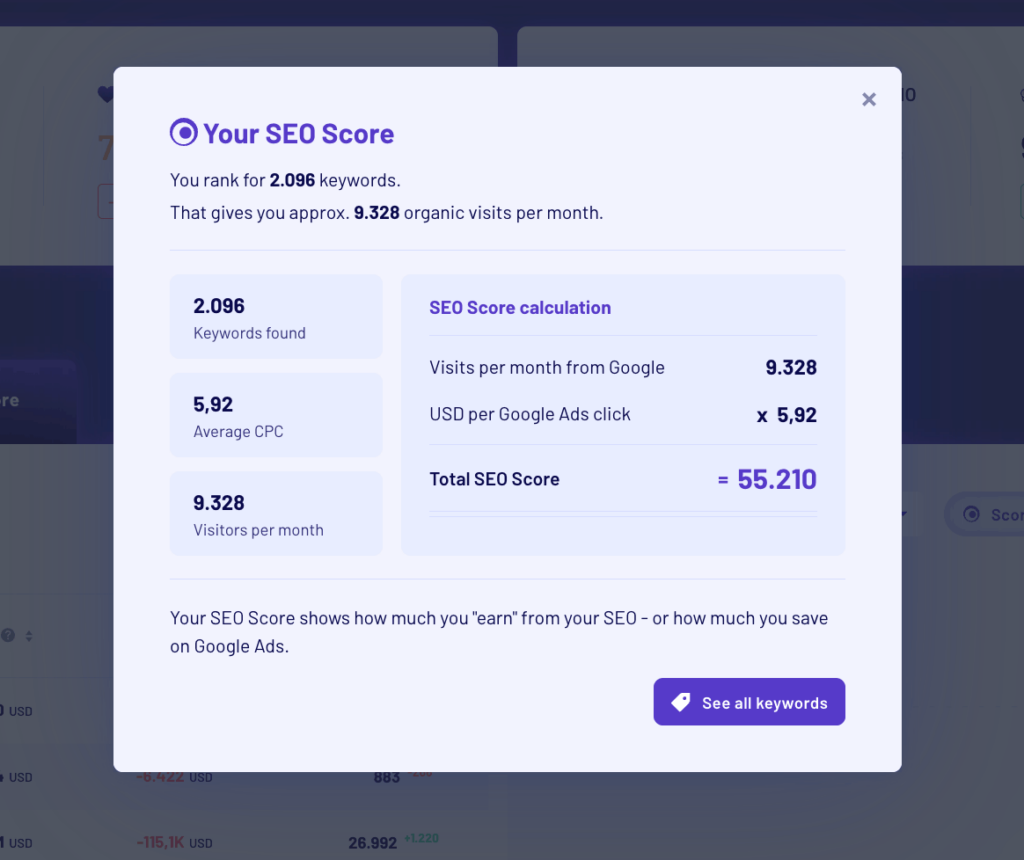1024x860 pixels.
Task: Click the heart favorite icon near the top left
Action: pyautogui.click(x=106, y=93)
